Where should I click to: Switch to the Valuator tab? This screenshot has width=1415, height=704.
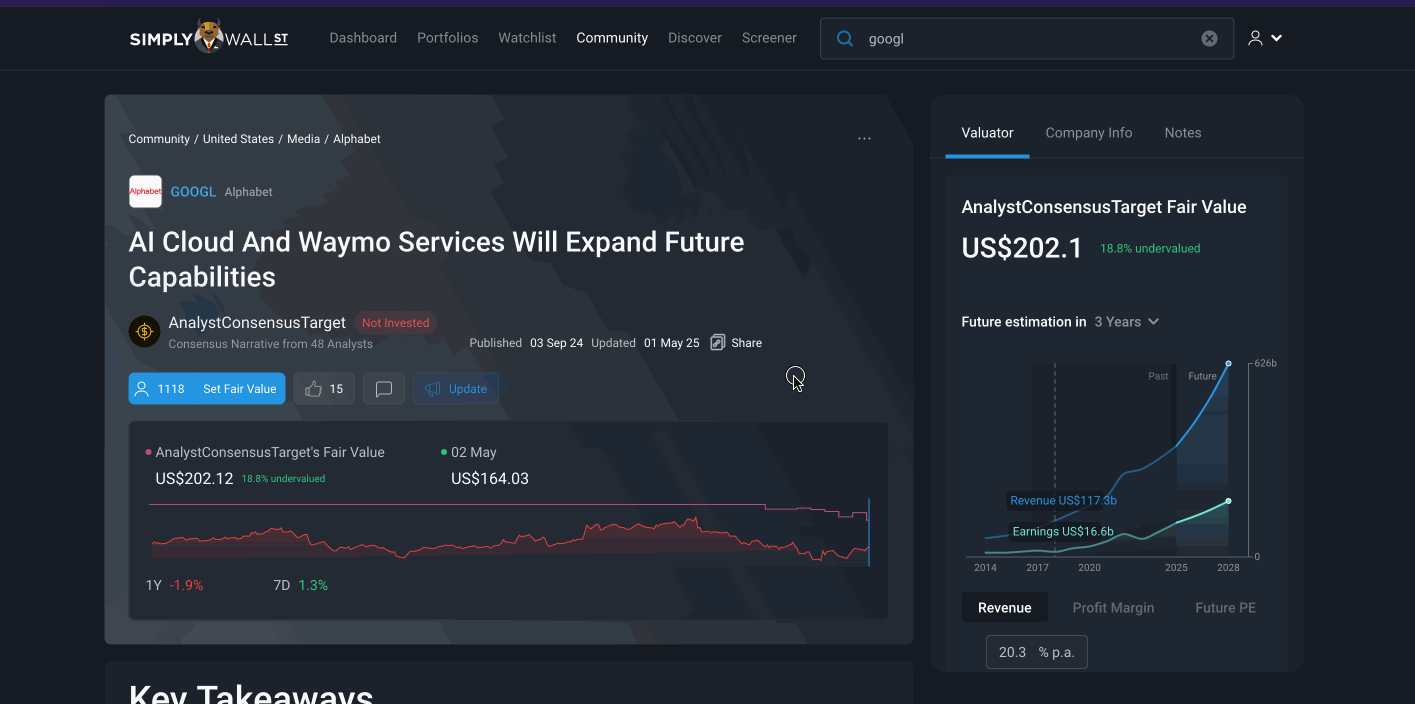(x=987, y=133)
